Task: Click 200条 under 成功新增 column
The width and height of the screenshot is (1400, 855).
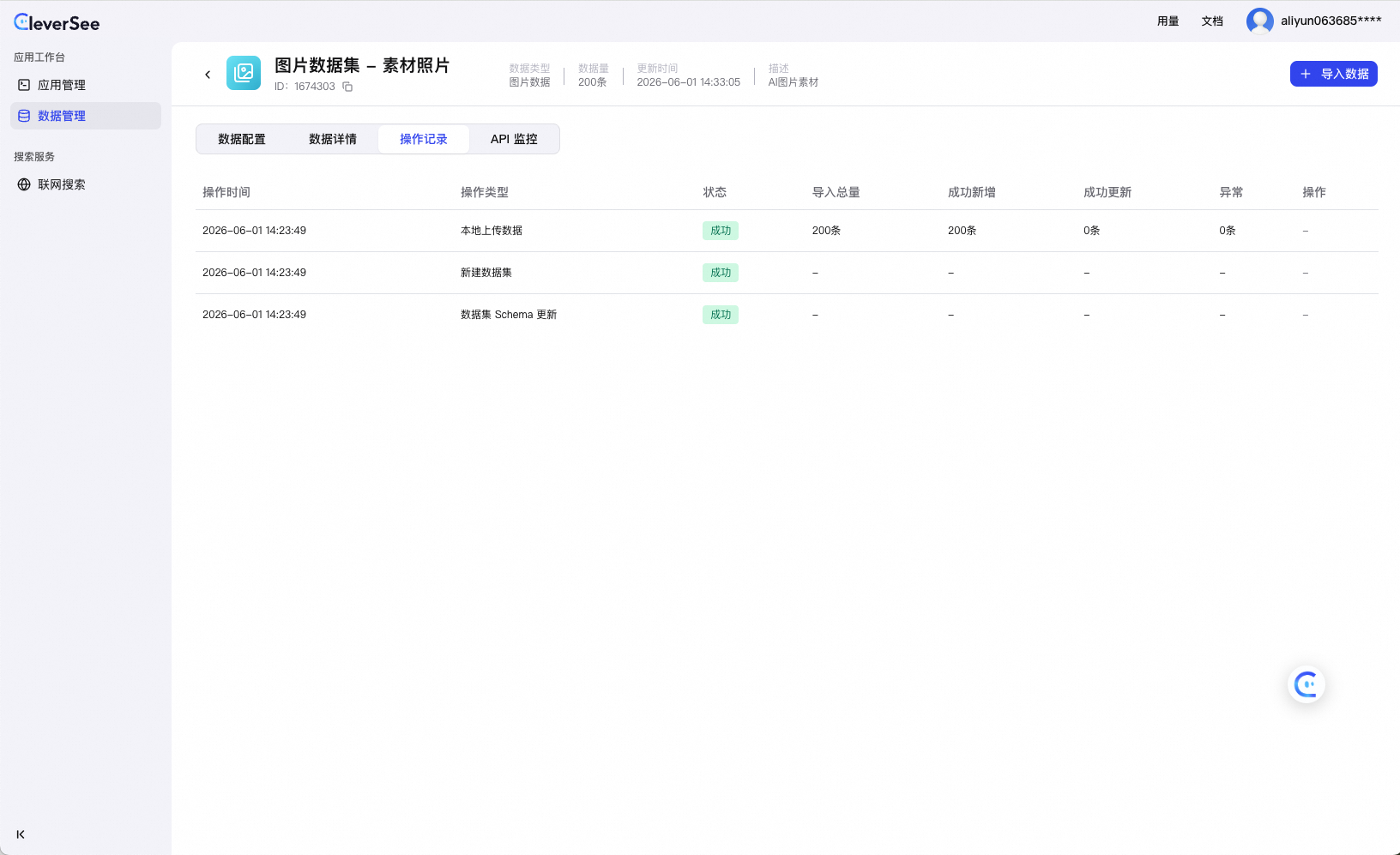Action: click(x=962, y=231)
